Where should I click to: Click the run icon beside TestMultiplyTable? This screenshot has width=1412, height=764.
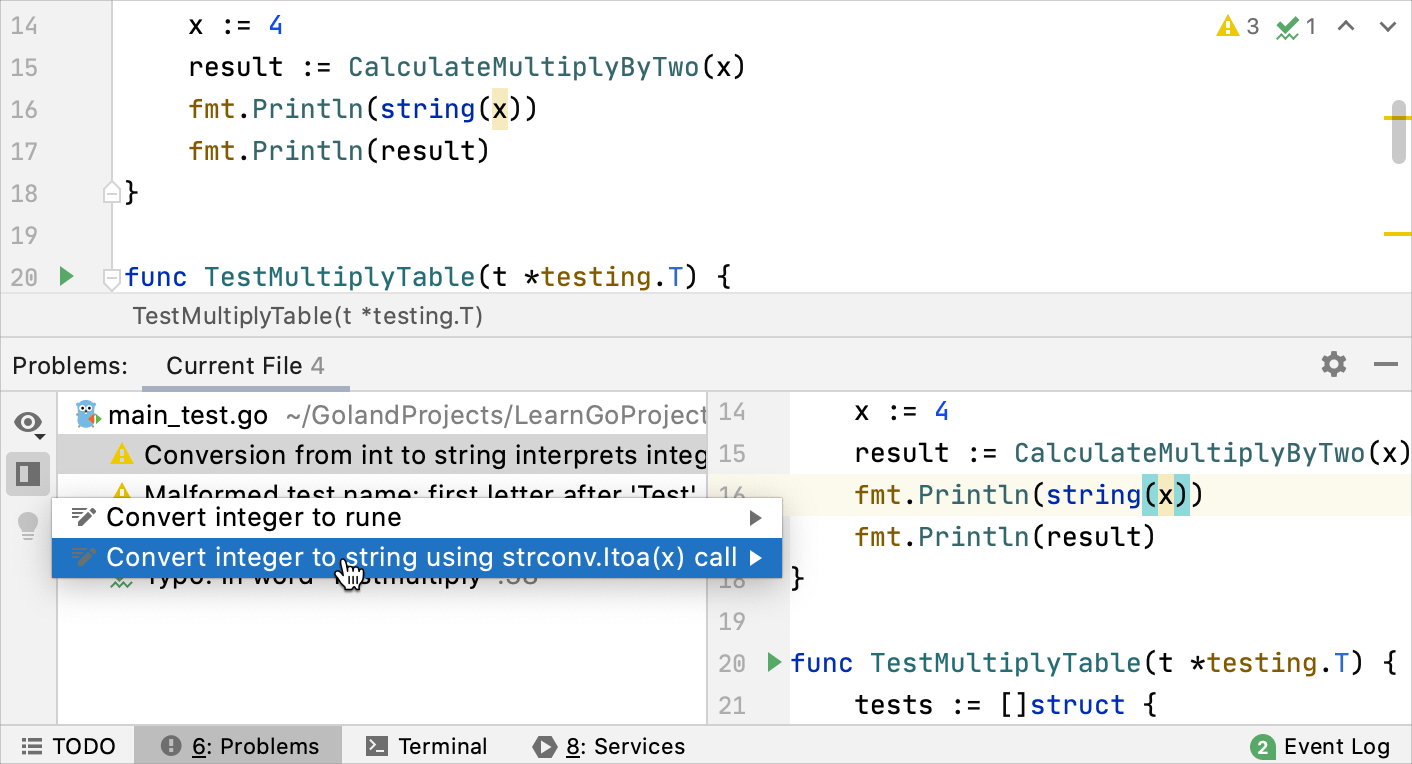coord(67,276)
